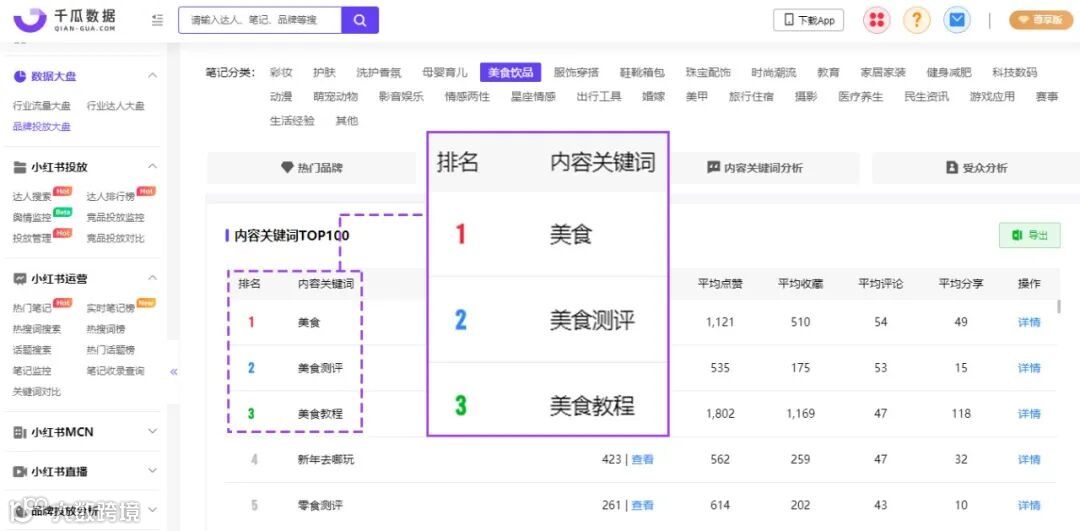
Task: Click the green 导出 export button
Action: pos(1030,236)
